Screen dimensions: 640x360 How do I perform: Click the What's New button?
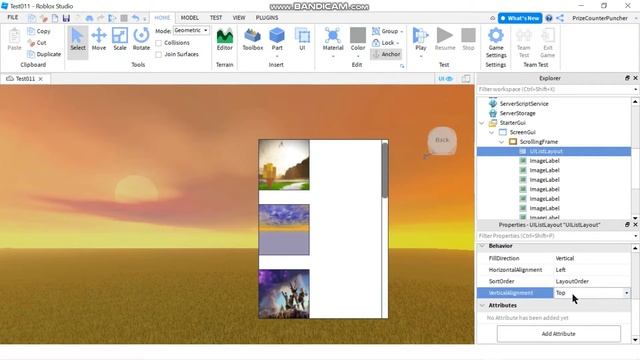[x=520, y=18]
